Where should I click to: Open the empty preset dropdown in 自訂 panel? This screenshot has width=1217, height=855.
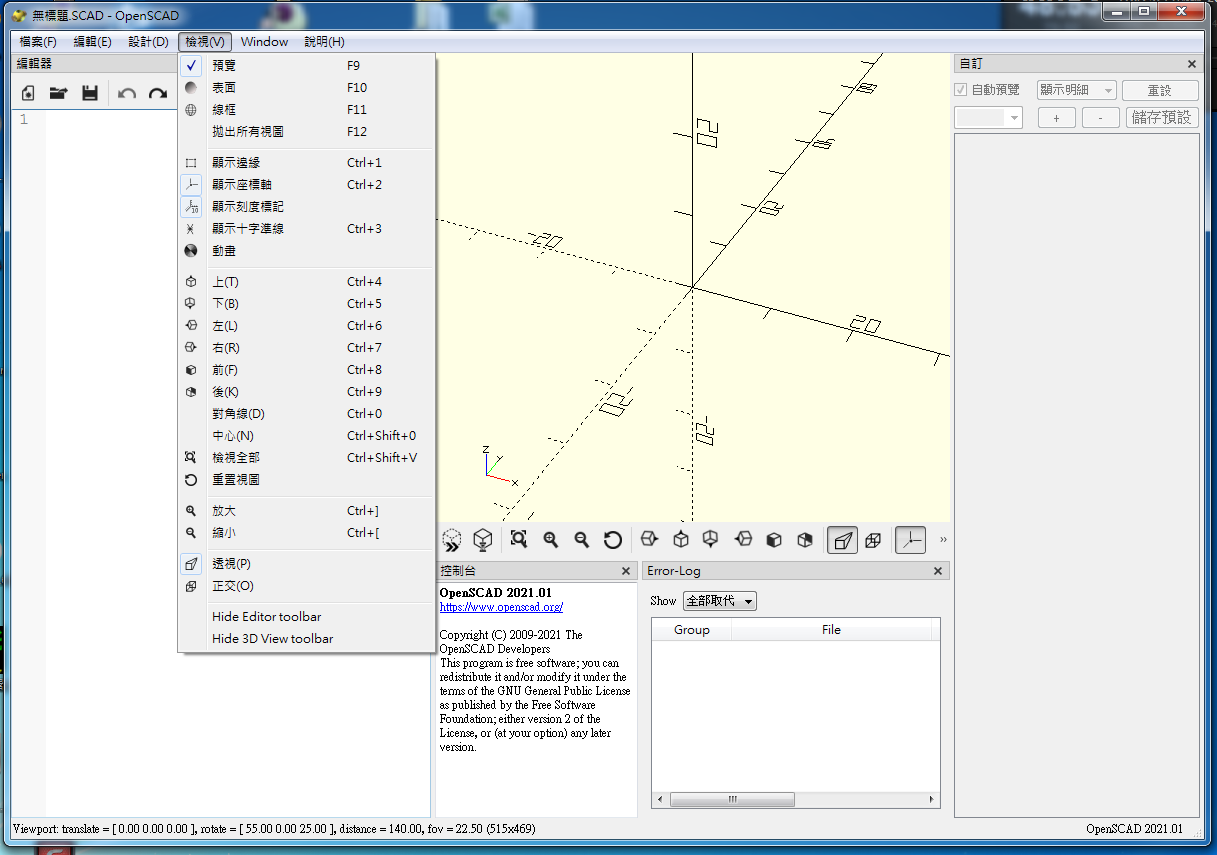[989, 117]
